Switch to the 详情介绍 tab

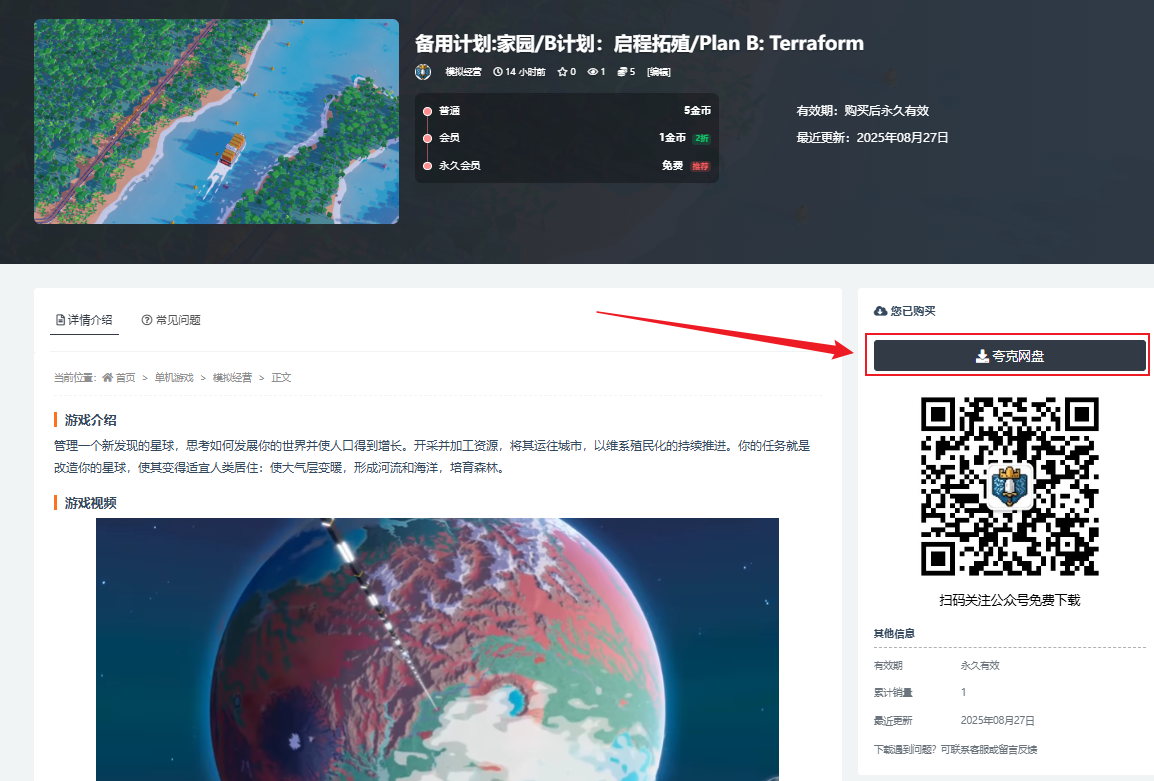tap(84, 320)
